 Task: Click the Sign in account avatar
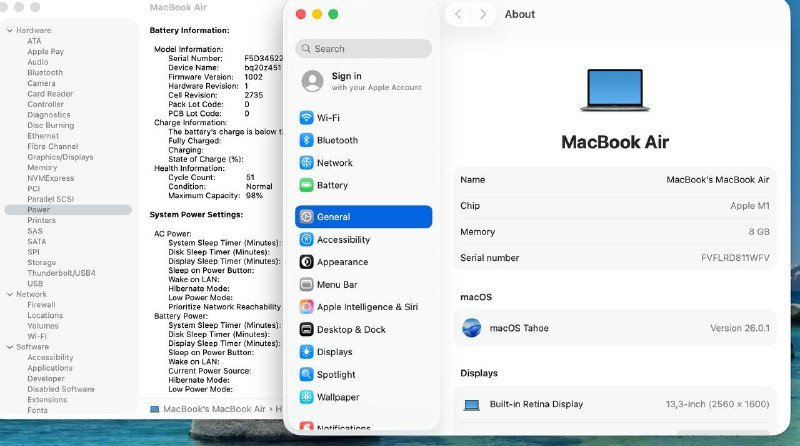(x=312, y=81)
